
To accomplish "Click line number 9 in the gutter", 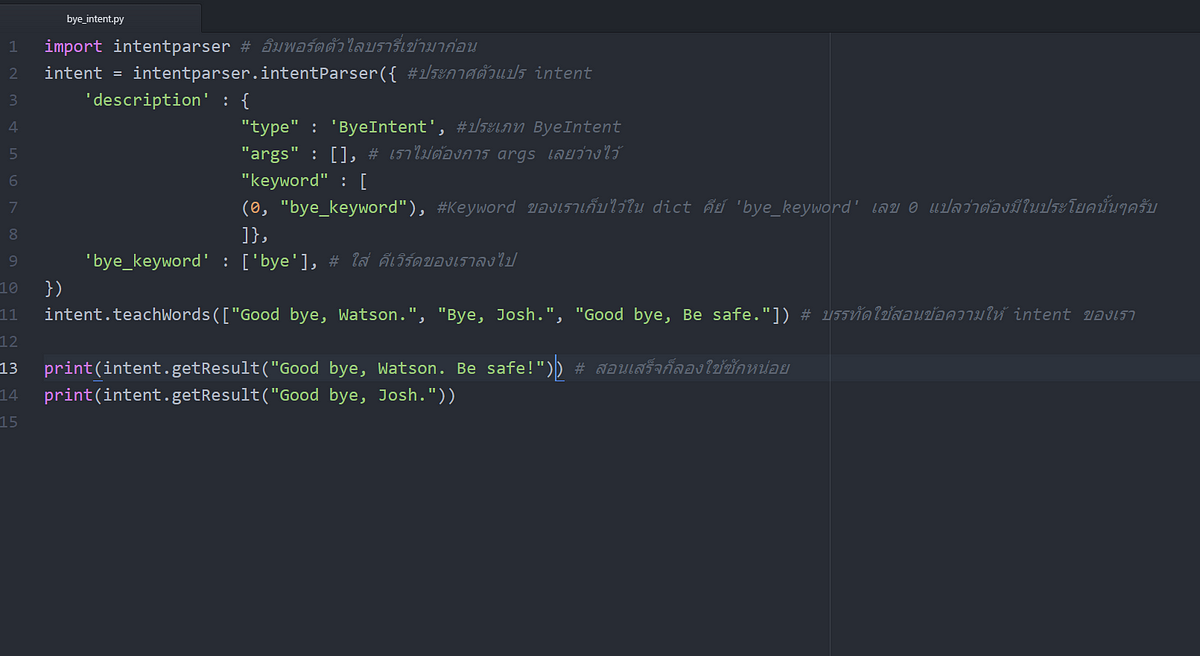I will point(13,261).
